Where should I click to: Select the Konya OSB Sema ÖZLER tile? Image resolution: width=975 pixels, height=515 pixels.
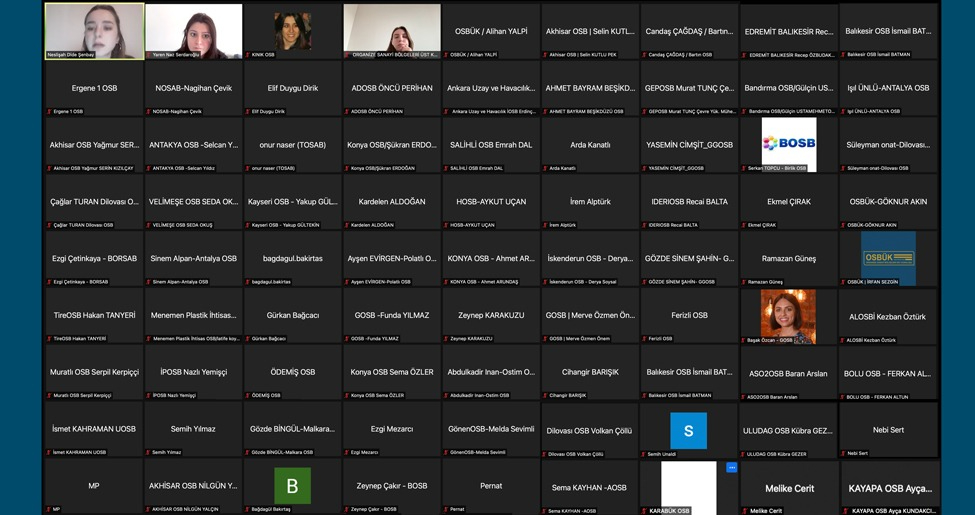pyautogui.click(x=392, y=372)
